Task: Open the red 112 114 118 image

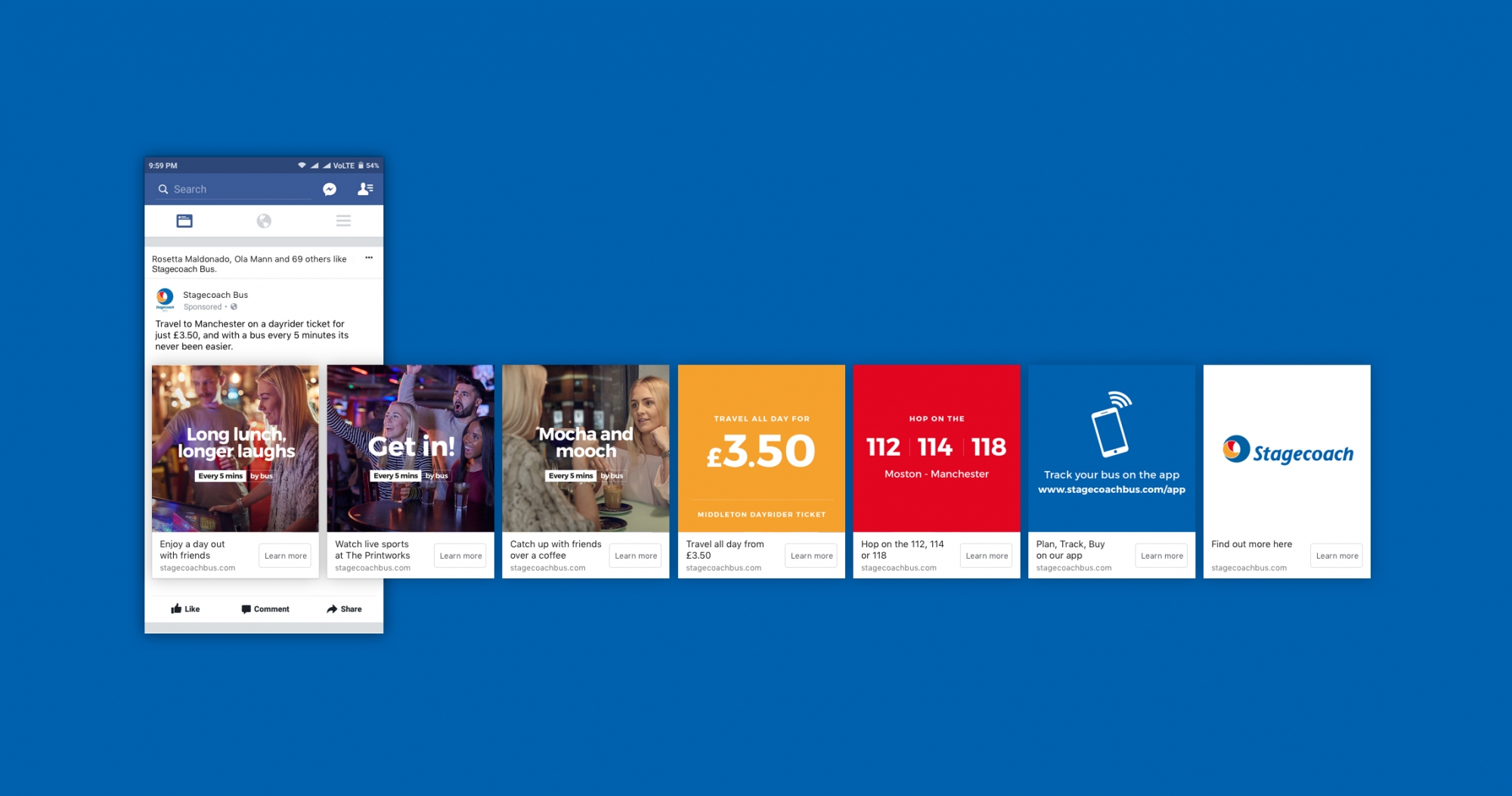Action: coord(937,448)
